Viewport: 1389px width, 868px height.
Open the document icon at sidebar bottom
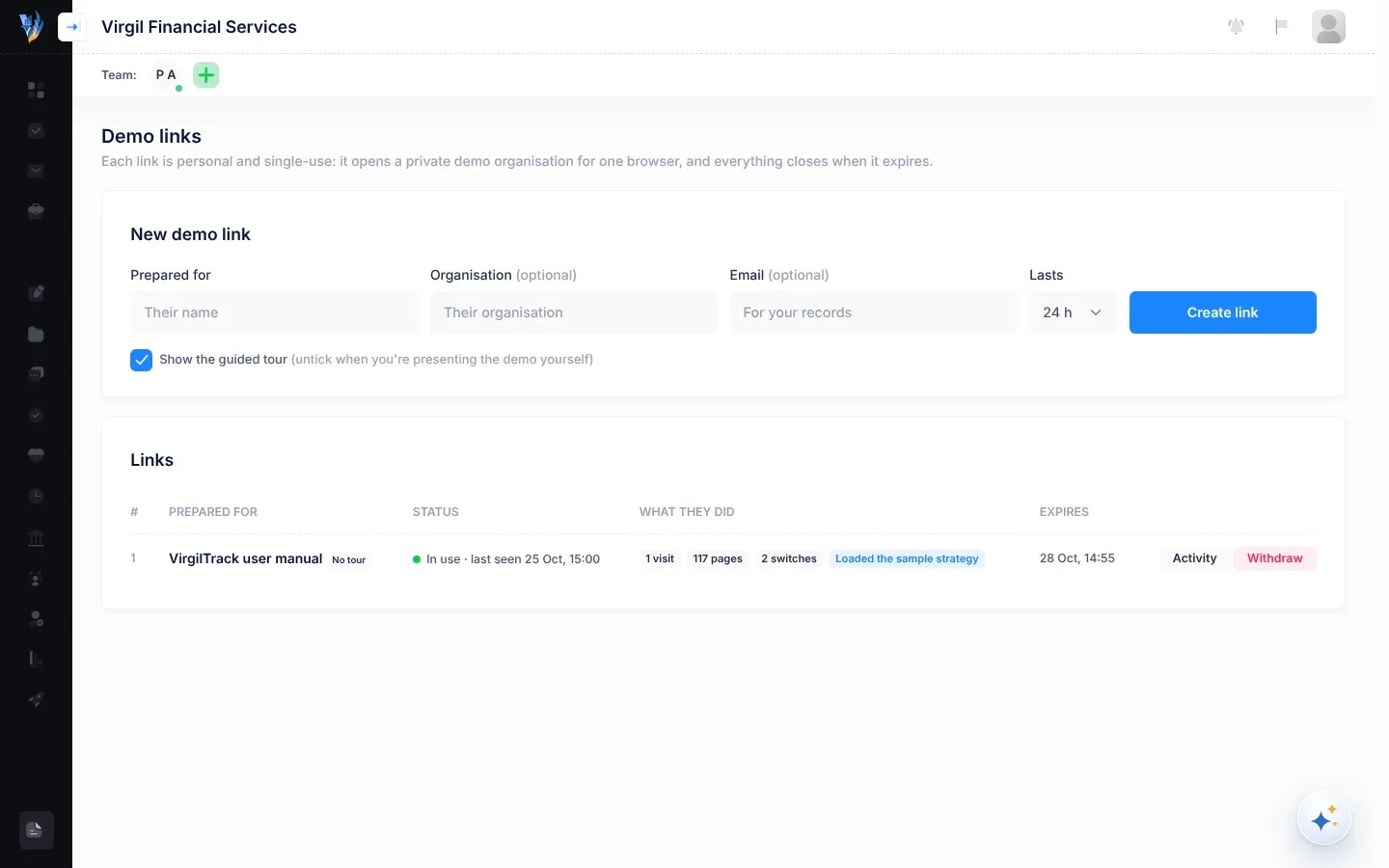click(x=36, y=830)
